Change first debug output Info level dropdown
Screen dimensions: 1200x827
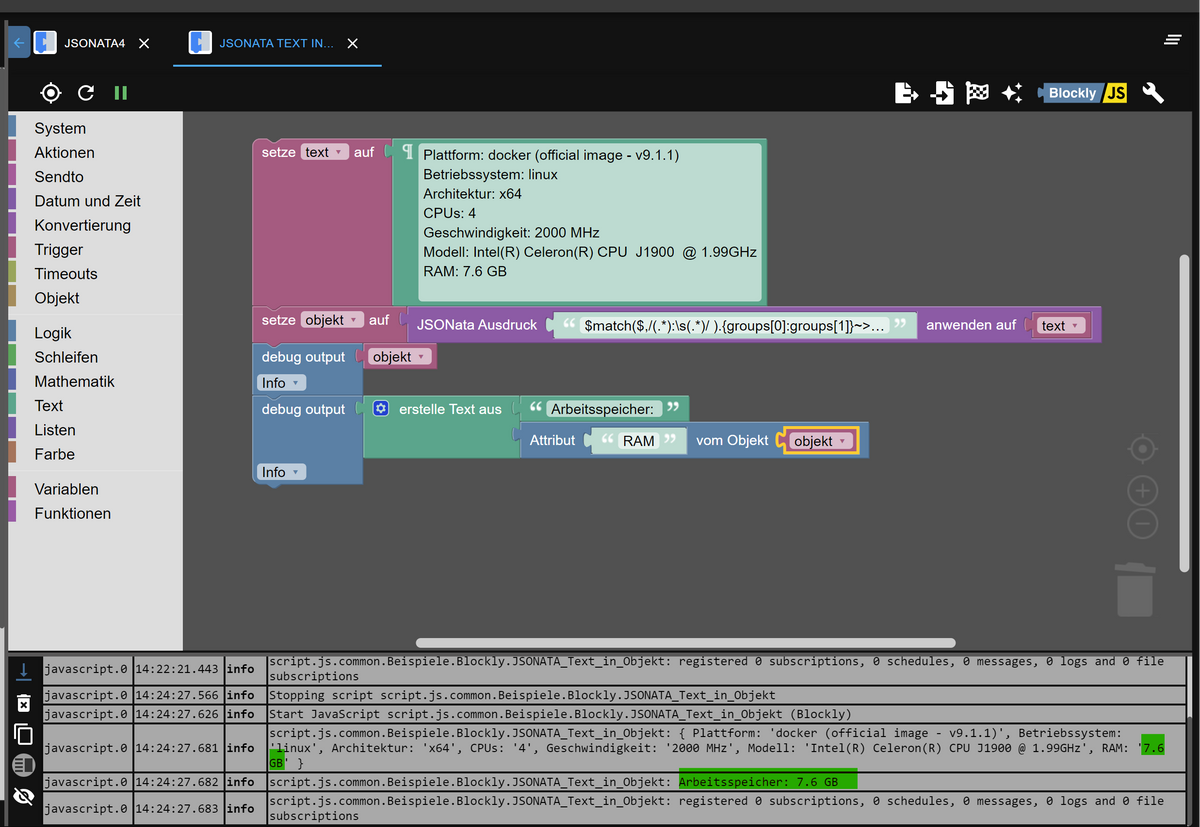[x=281, y=382]
